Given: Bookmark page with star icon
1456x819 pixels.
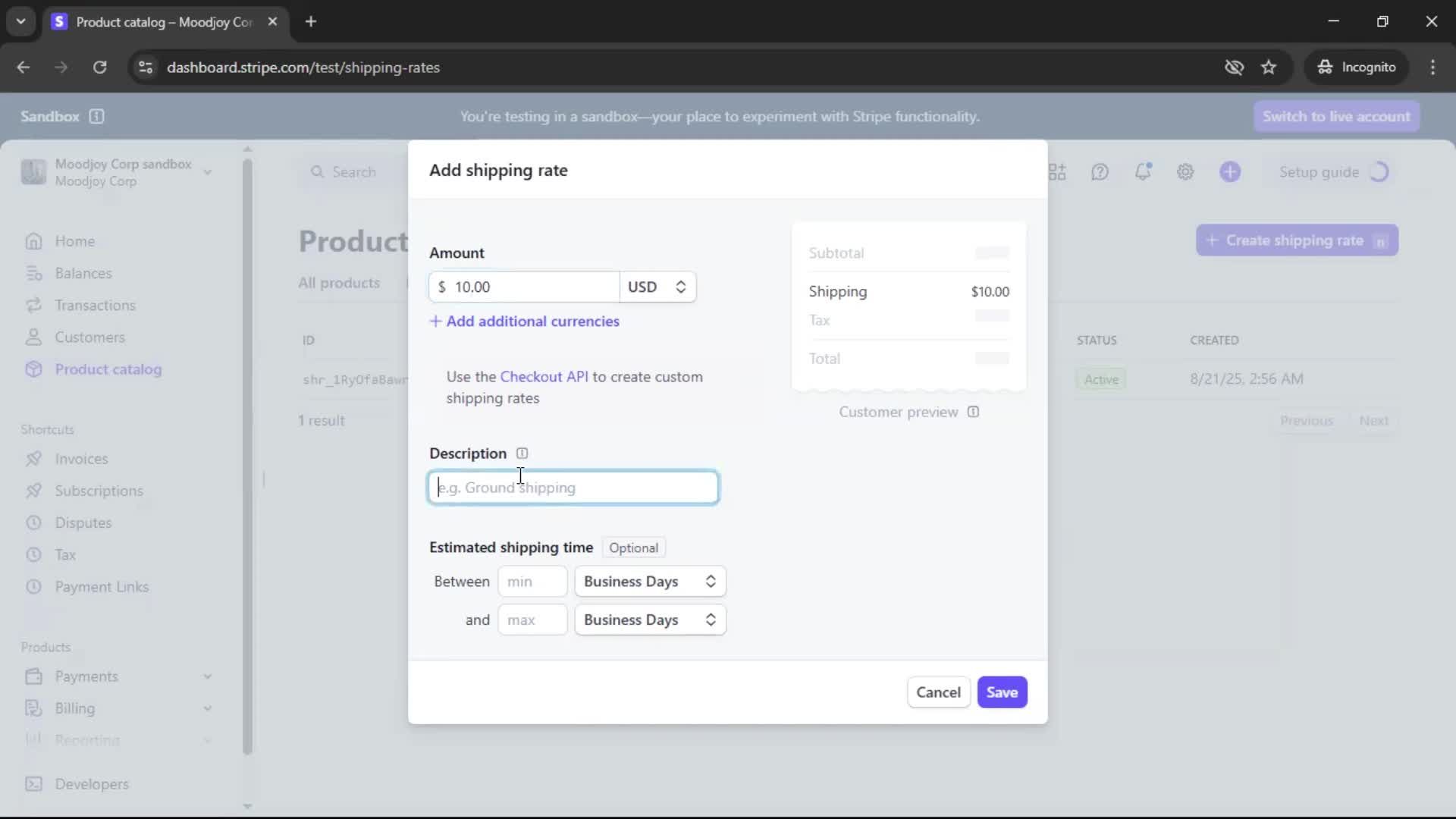Looking at the screenshot, I should (x=1269, y=67).
